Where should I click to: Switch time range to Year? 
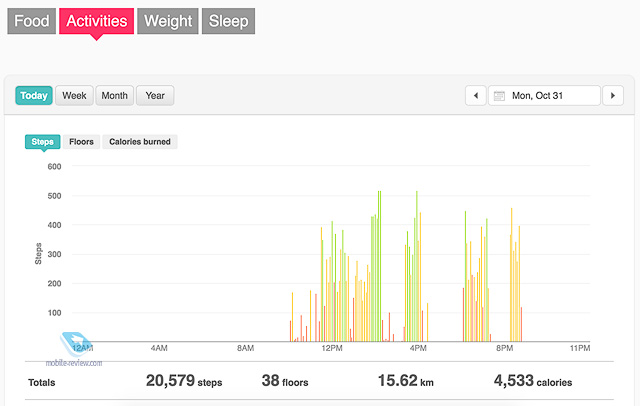coord(155,95)
